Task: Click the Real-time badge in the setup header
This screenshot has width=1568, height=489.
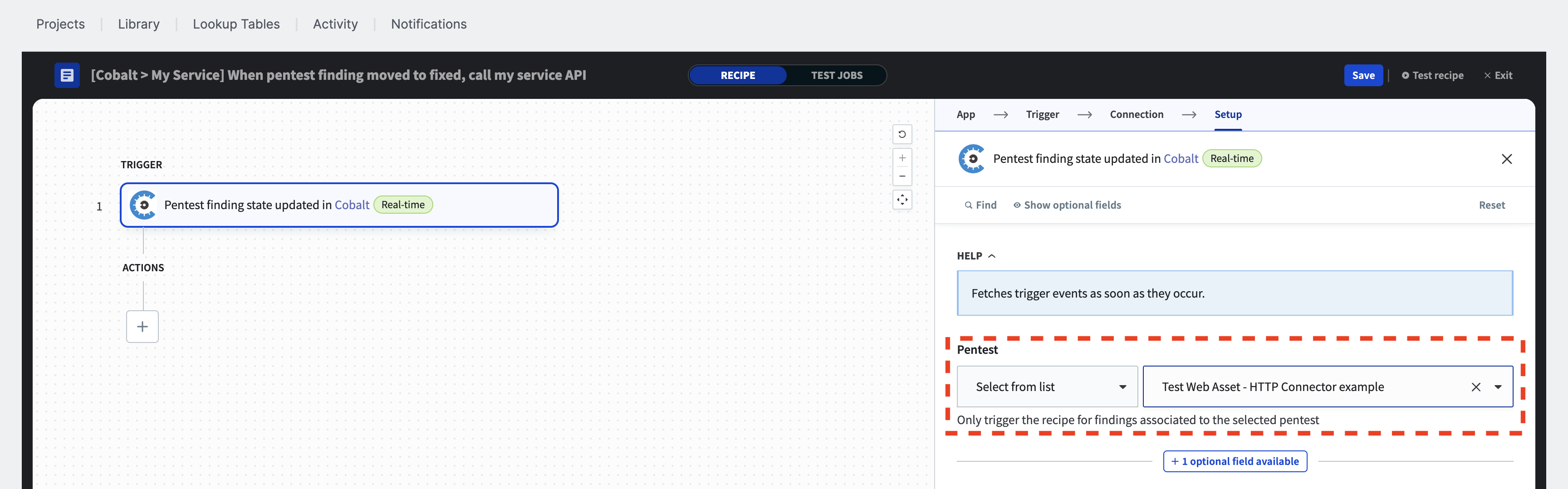Action: tap(1231, 159)
